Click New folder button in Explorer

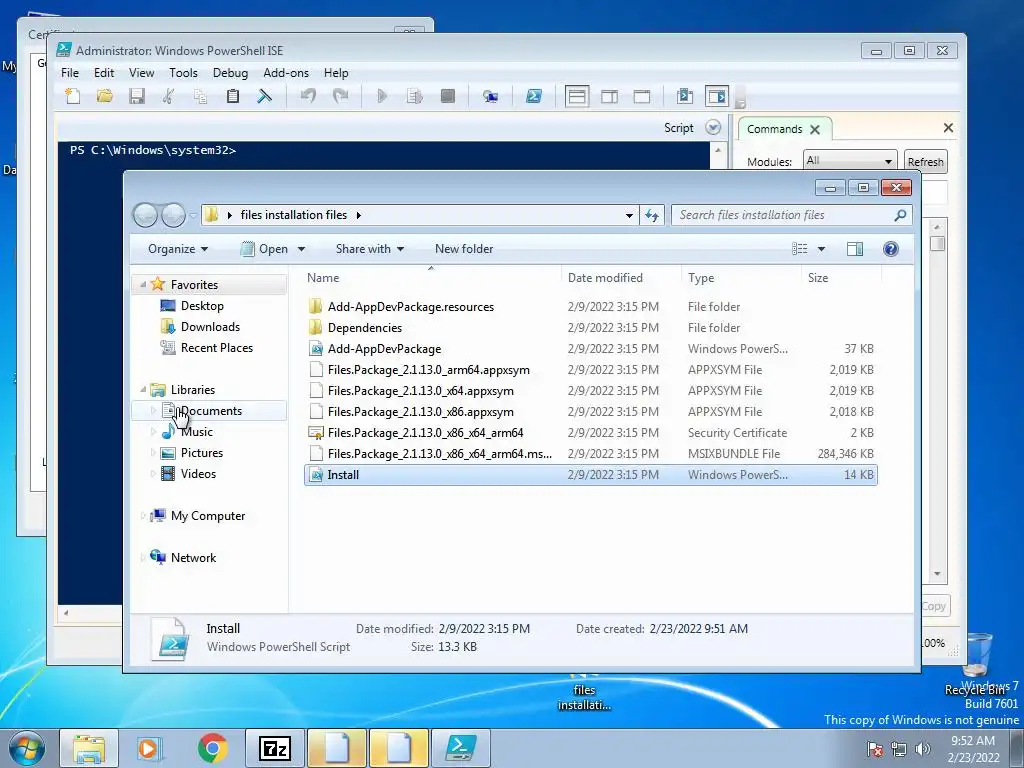click(x=464, y=249)
